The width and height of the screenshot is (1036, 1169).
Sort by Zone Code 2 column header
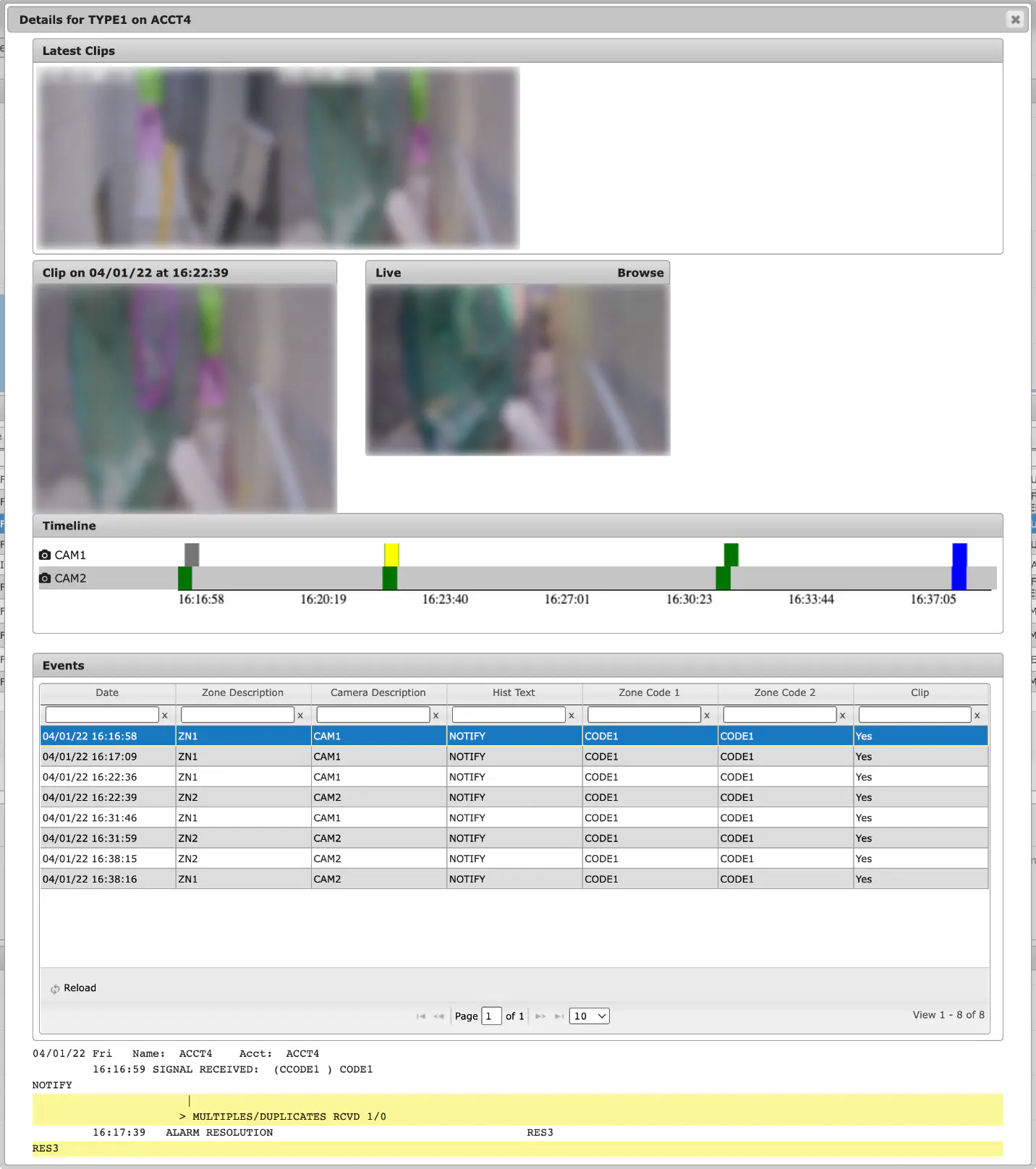point(785,692)
